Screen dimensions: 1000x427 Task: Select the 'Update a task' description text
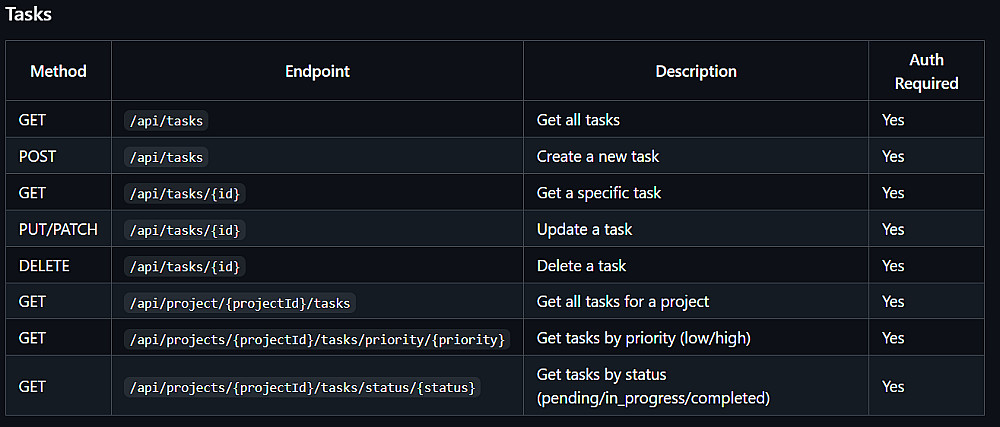coord(584,230)
